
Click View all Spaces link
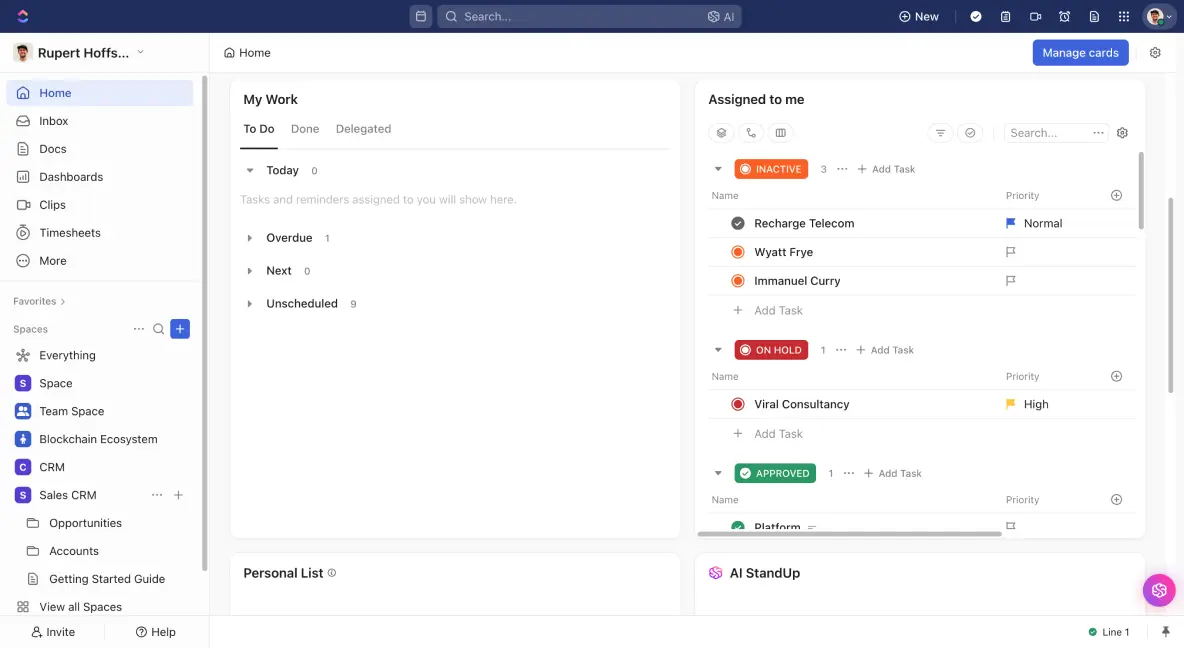click(x=80, y=607)
